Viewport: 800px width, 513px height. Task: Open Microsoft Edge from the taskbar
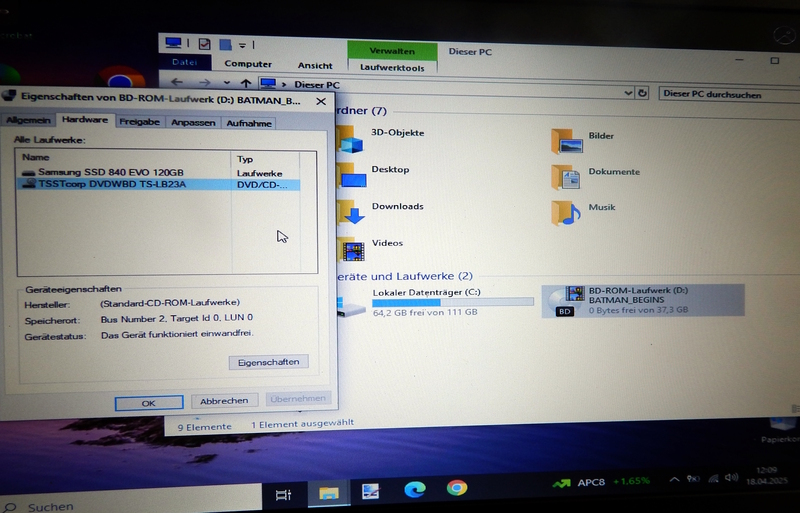pos(415,490)
